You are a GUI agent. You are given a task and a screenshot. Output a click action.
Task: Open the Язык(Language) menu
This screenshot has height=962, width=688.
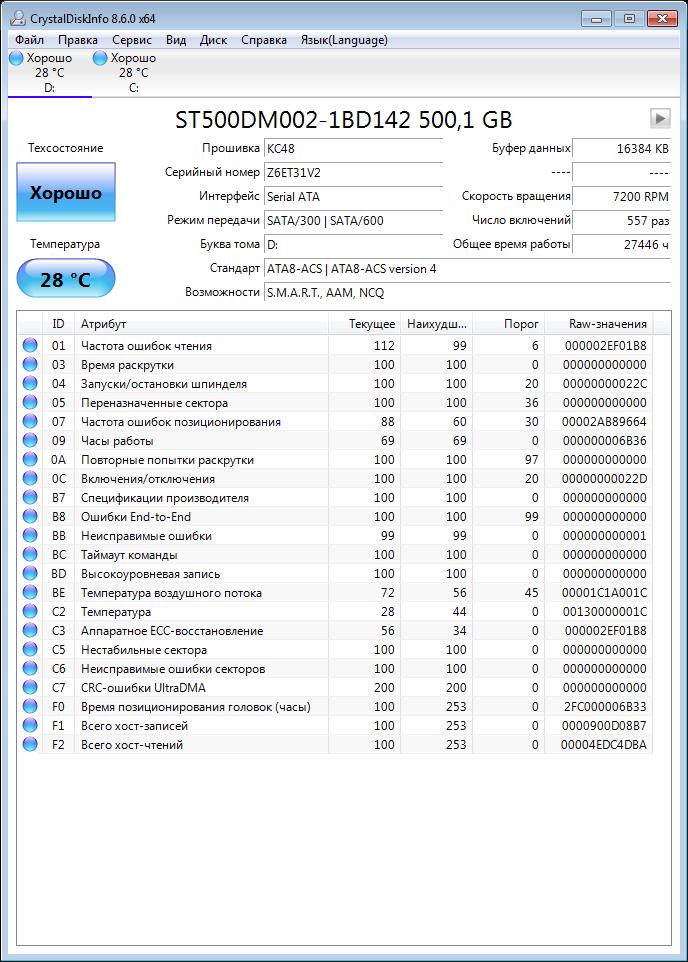(x=344, y=40)
